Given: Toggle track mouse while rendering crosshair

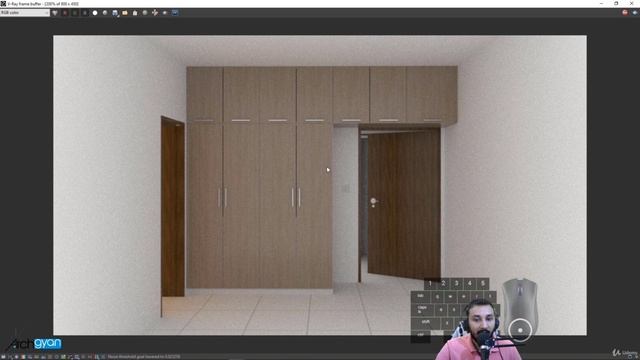Looking at the screenshot, I should click(x=155, y=13).
